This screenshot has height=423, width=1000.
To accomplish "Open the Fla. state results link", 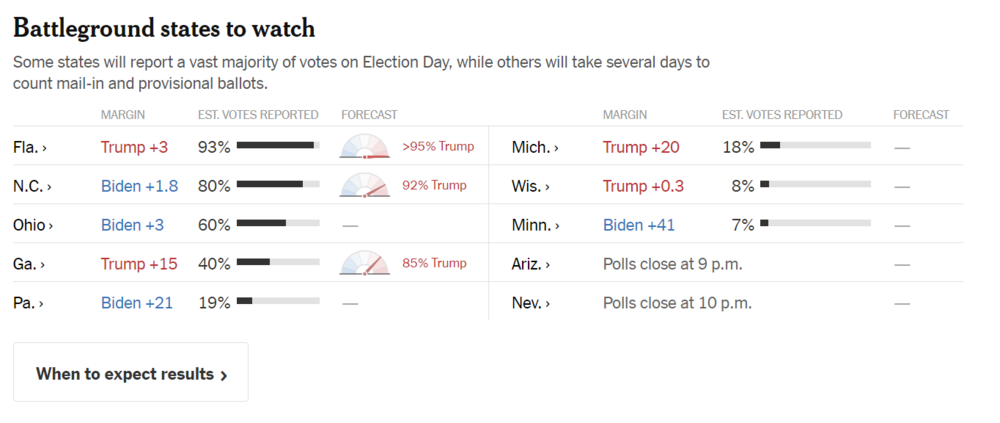I will coord(30,147).
